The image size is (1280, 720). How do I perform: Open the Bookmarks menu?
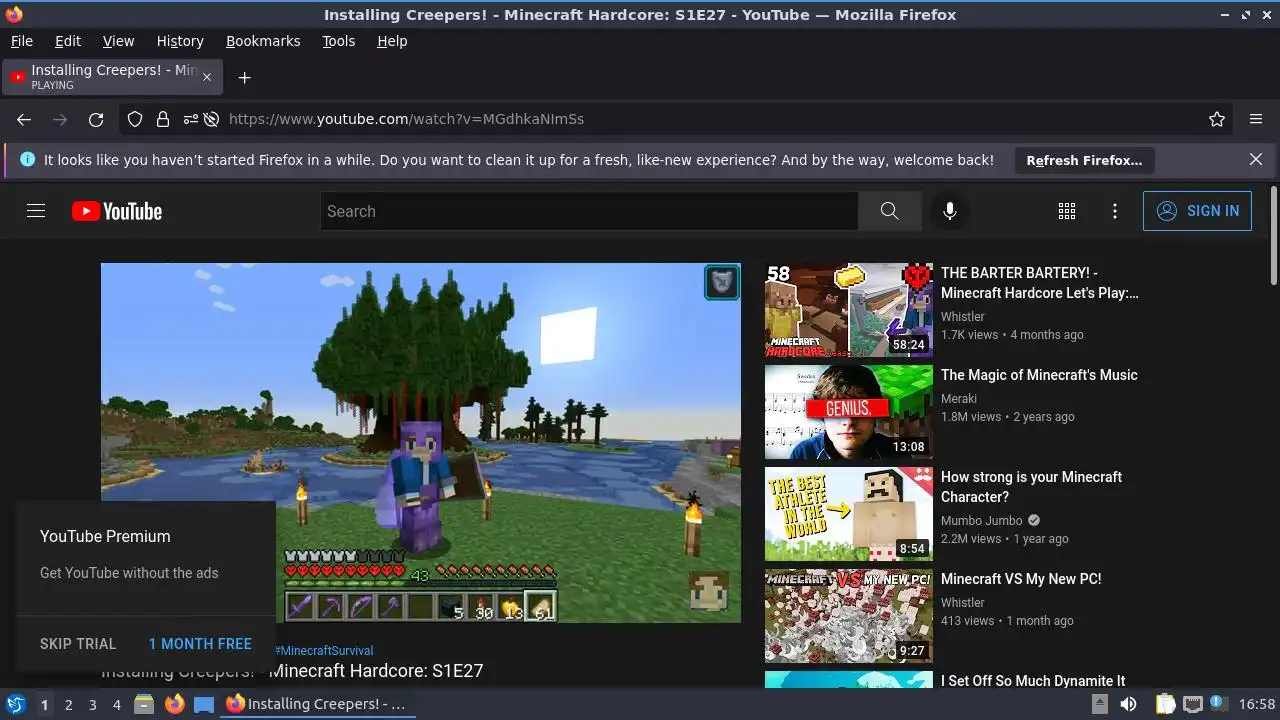[263, 41]
